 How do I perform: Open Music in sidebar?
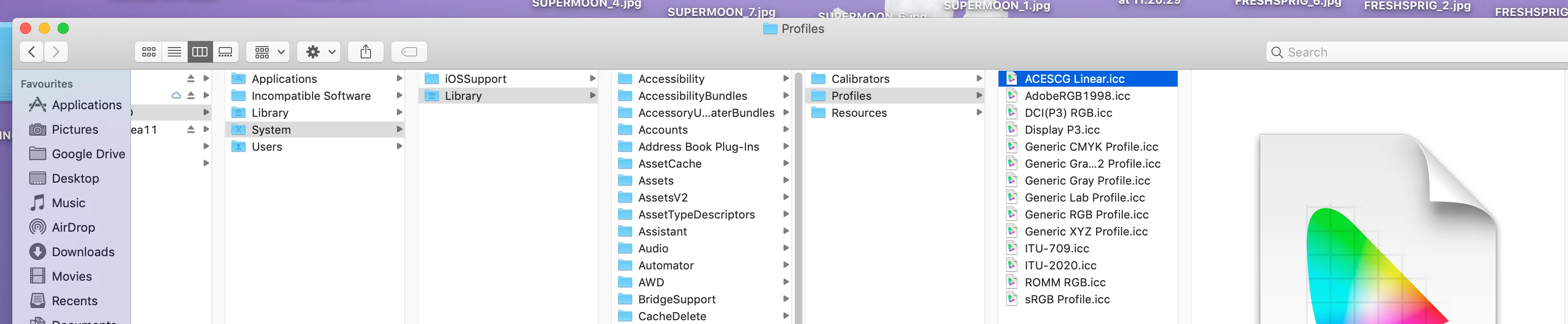(57, 203)
